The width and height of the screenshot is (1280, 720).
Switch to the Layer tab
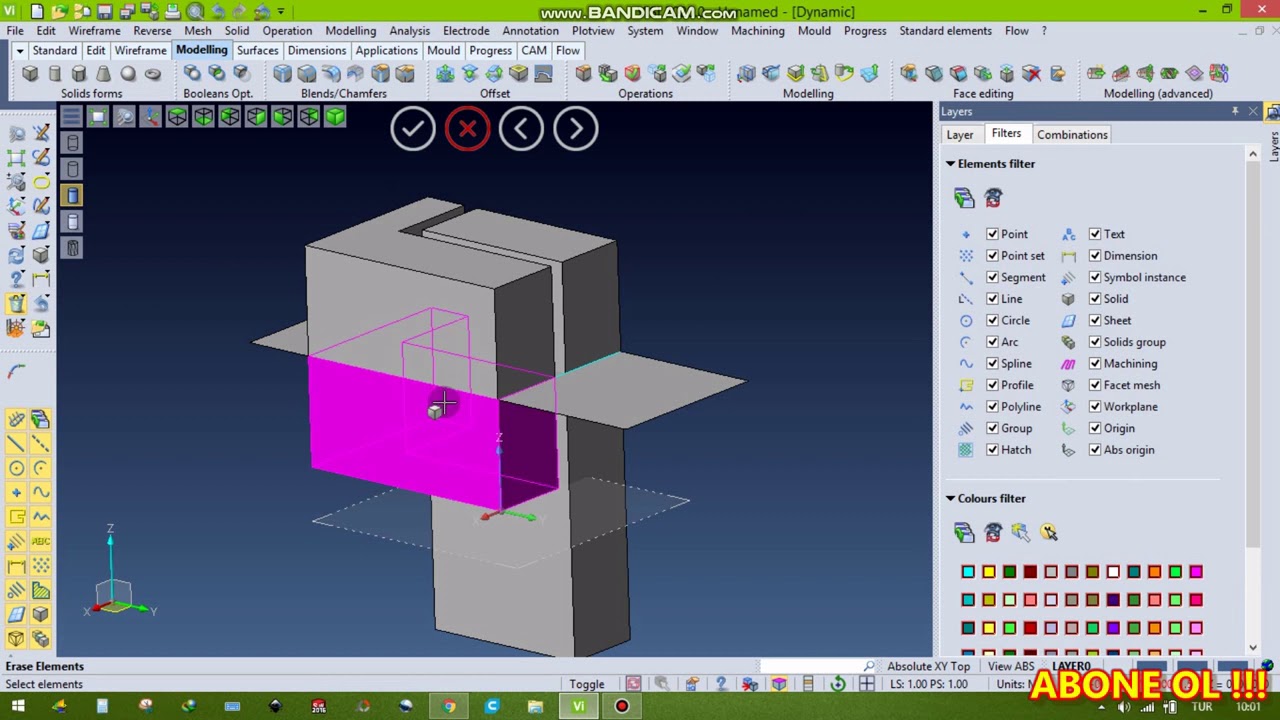point(959,135)
